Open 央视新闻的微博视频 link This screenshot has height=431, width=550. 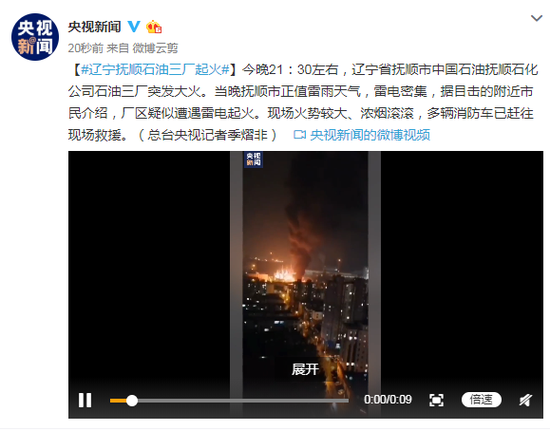coord(370,135)
